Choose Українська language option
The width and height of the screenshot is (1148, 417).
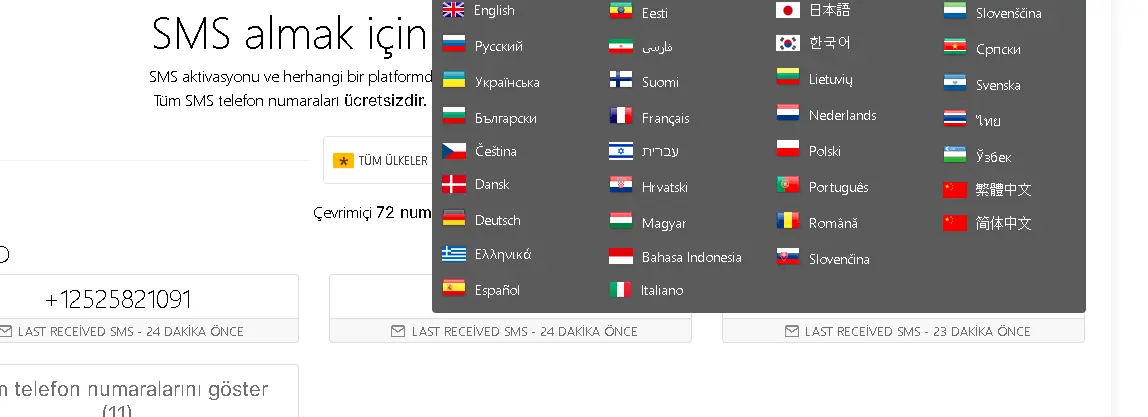(507, 82)
